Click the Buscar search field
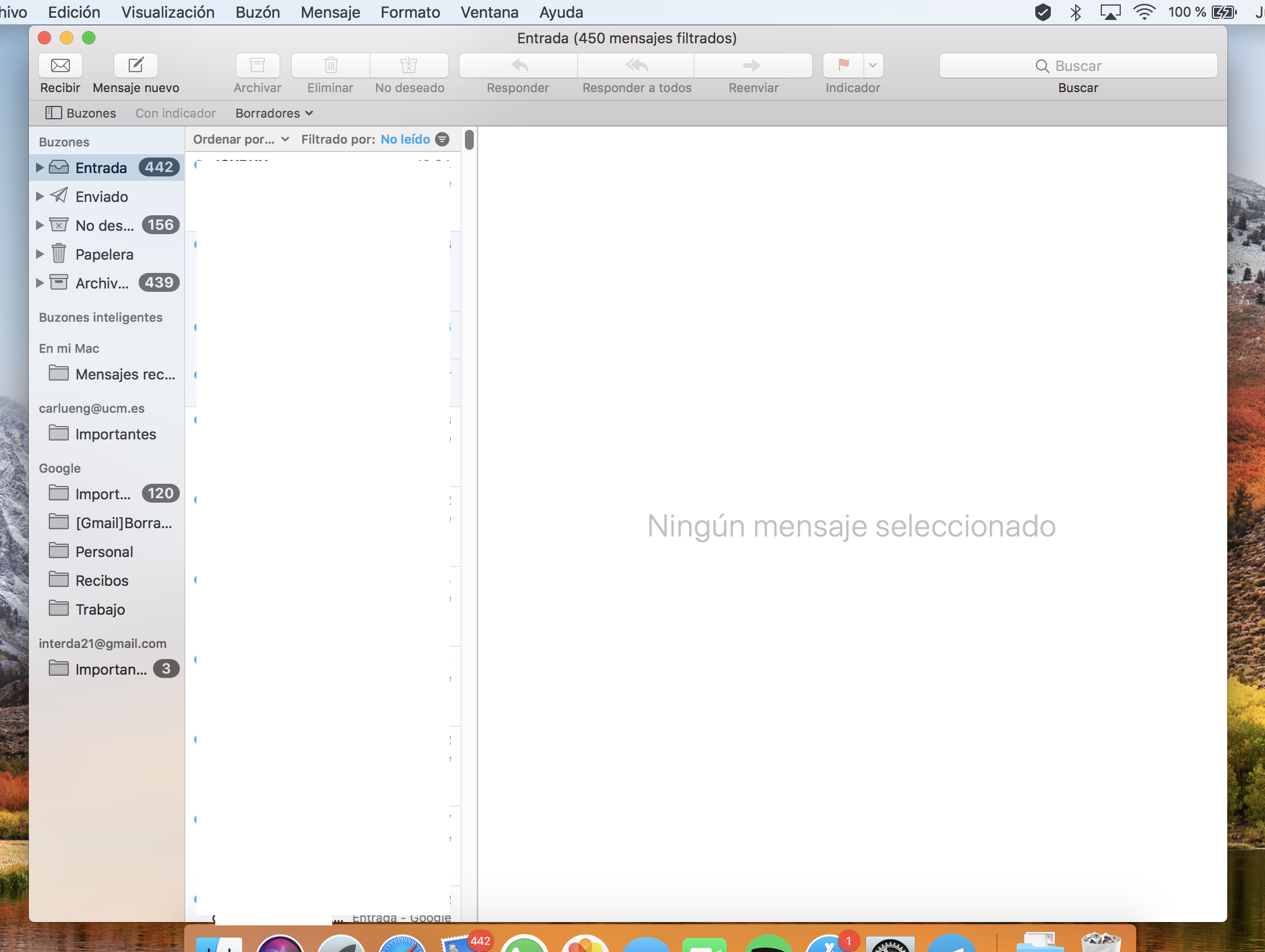The height and width of the screenshot is (952, 1265). [1077, 66]
